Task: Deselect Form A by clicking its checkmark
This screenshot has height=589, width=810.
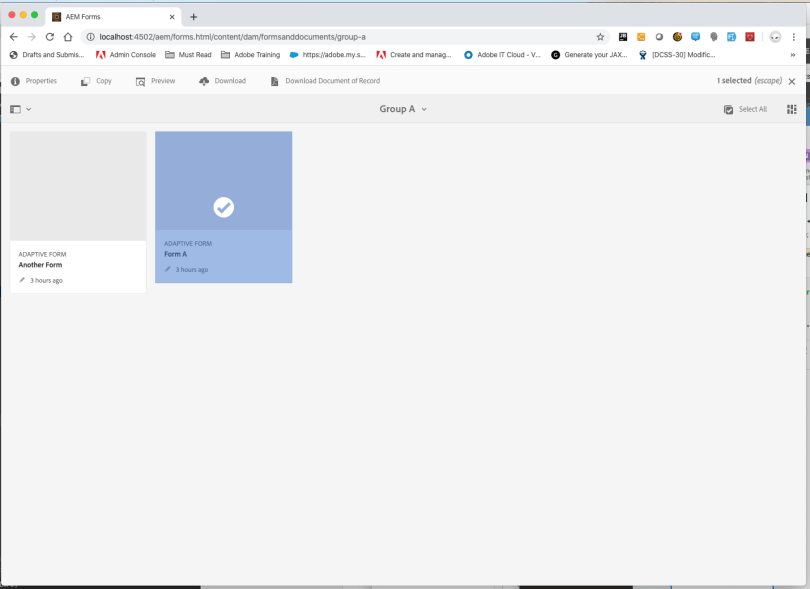Action: 223,207
